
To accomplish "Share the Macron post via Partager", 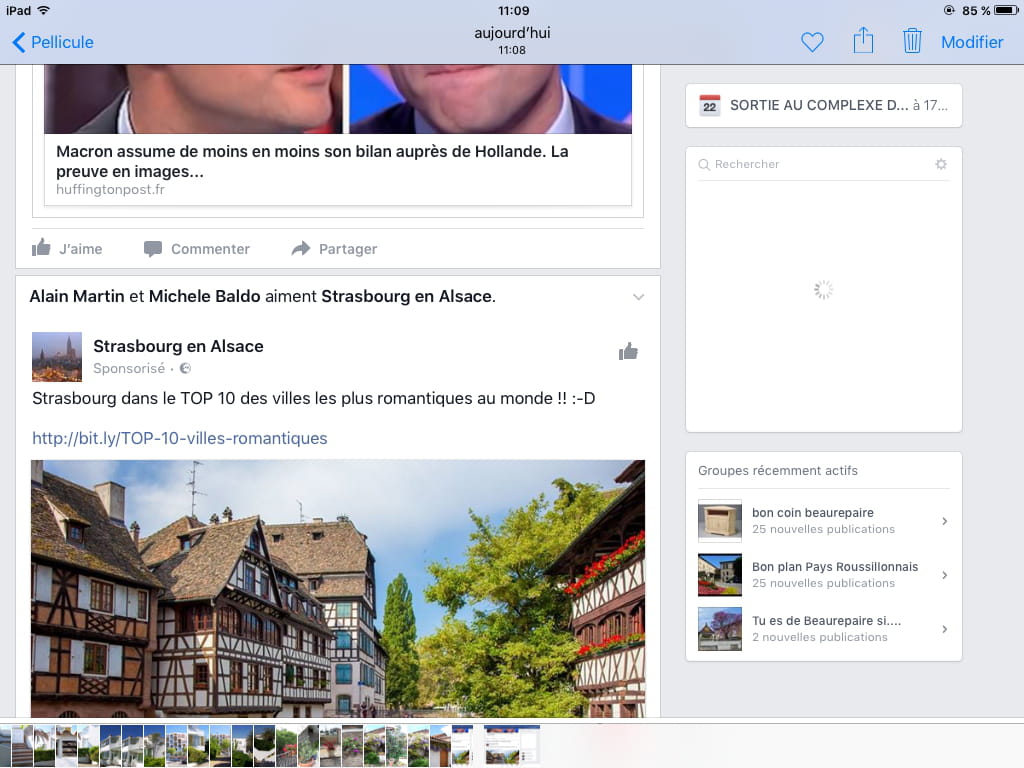I will (334, 249).
